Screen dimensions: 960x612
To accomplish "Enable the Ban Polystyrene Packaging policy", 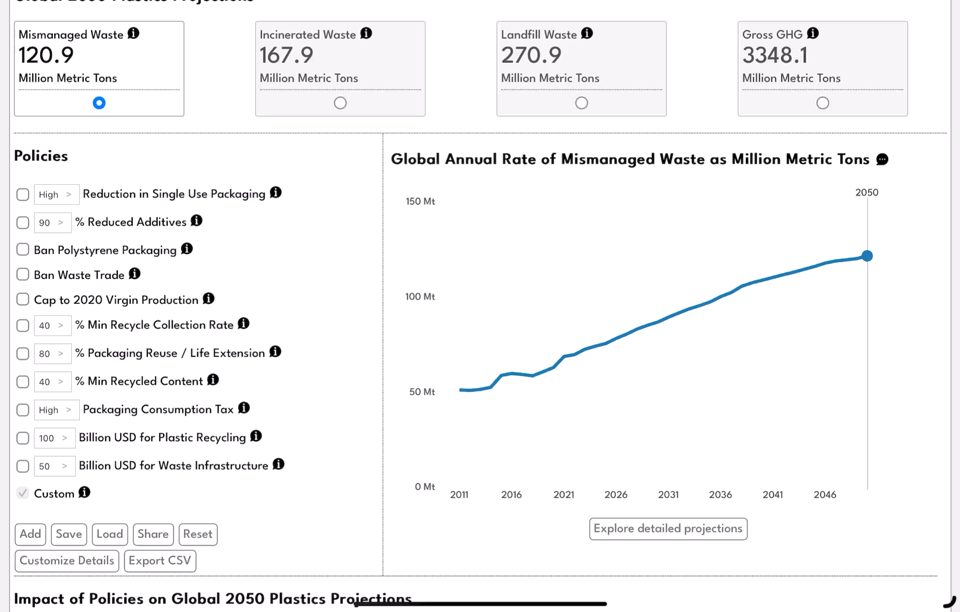I will click(21, 248).
